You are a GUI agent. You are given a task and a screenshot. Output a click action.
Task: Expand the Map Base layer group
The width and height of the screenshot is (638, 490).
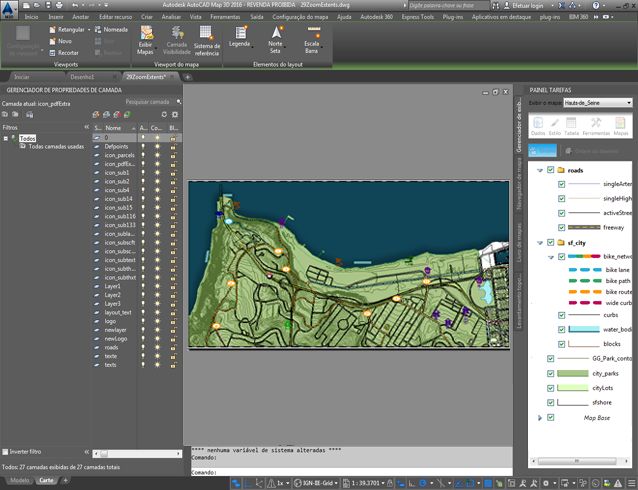pos(540,417)
